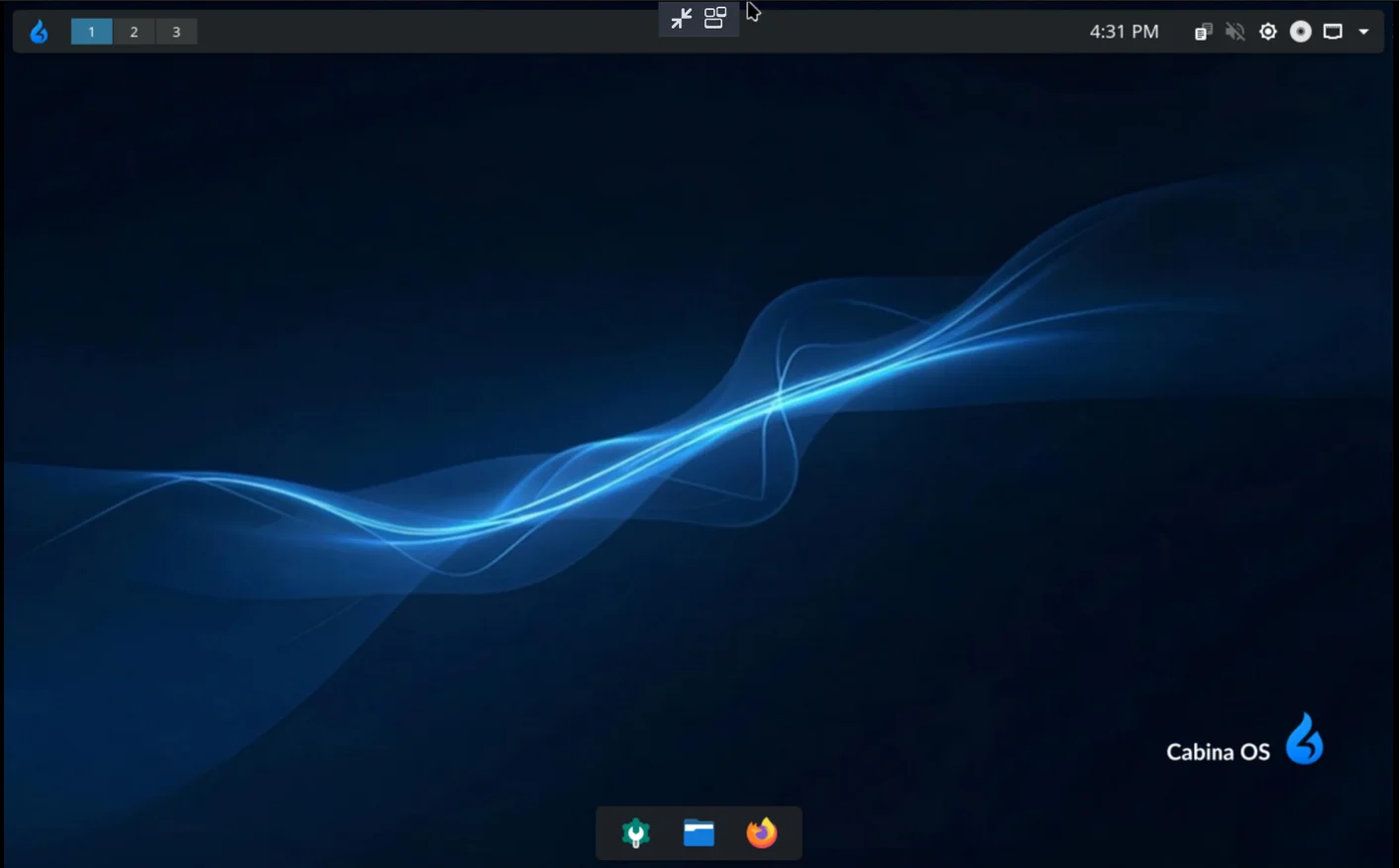Open the blue file manager in dock
The height and width of the screenshot is (868, 1400).
699,833
